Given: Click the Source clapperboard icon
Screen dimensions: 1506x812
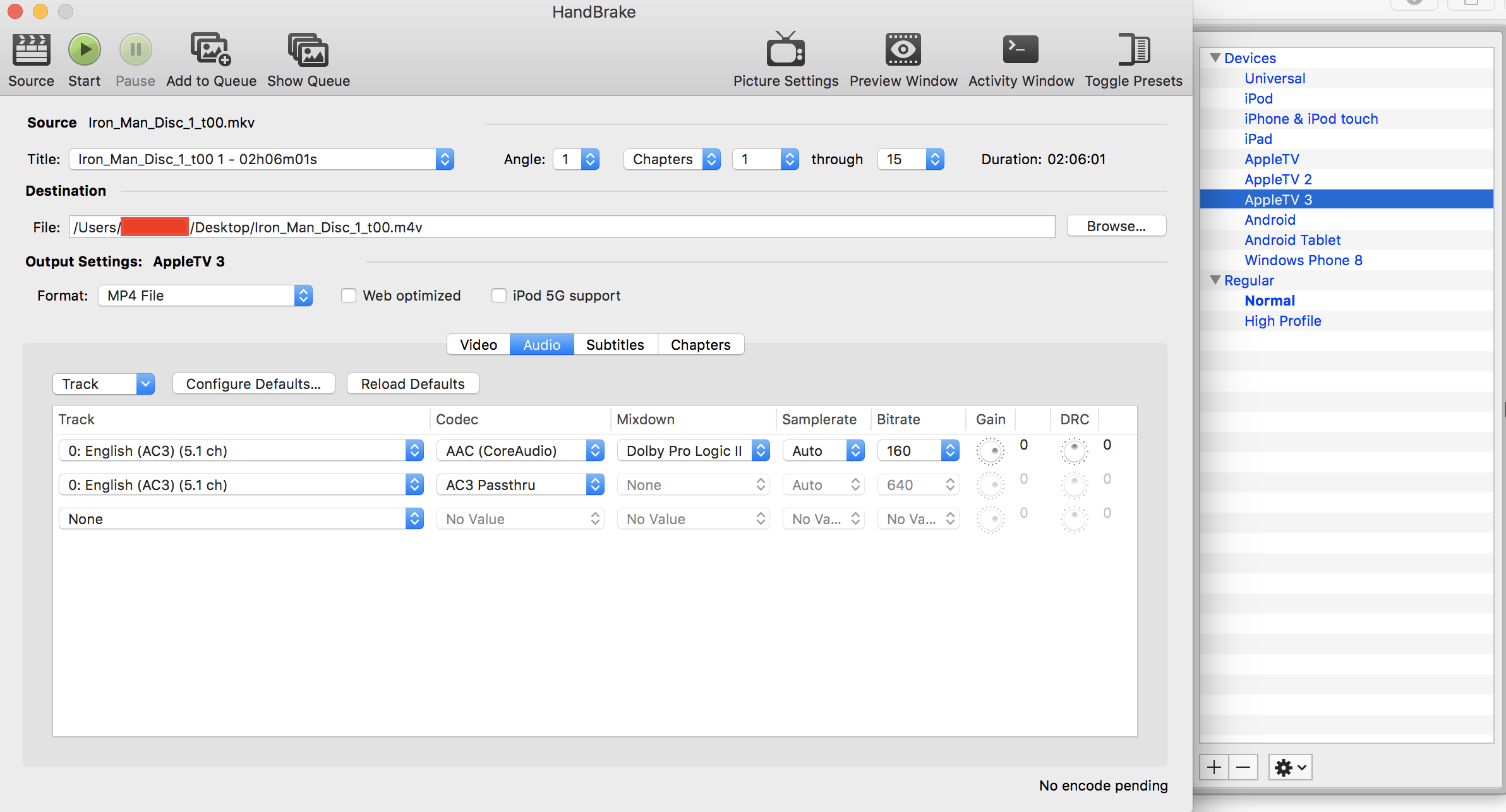Looking at the screenshot, I should pos(31,50).
